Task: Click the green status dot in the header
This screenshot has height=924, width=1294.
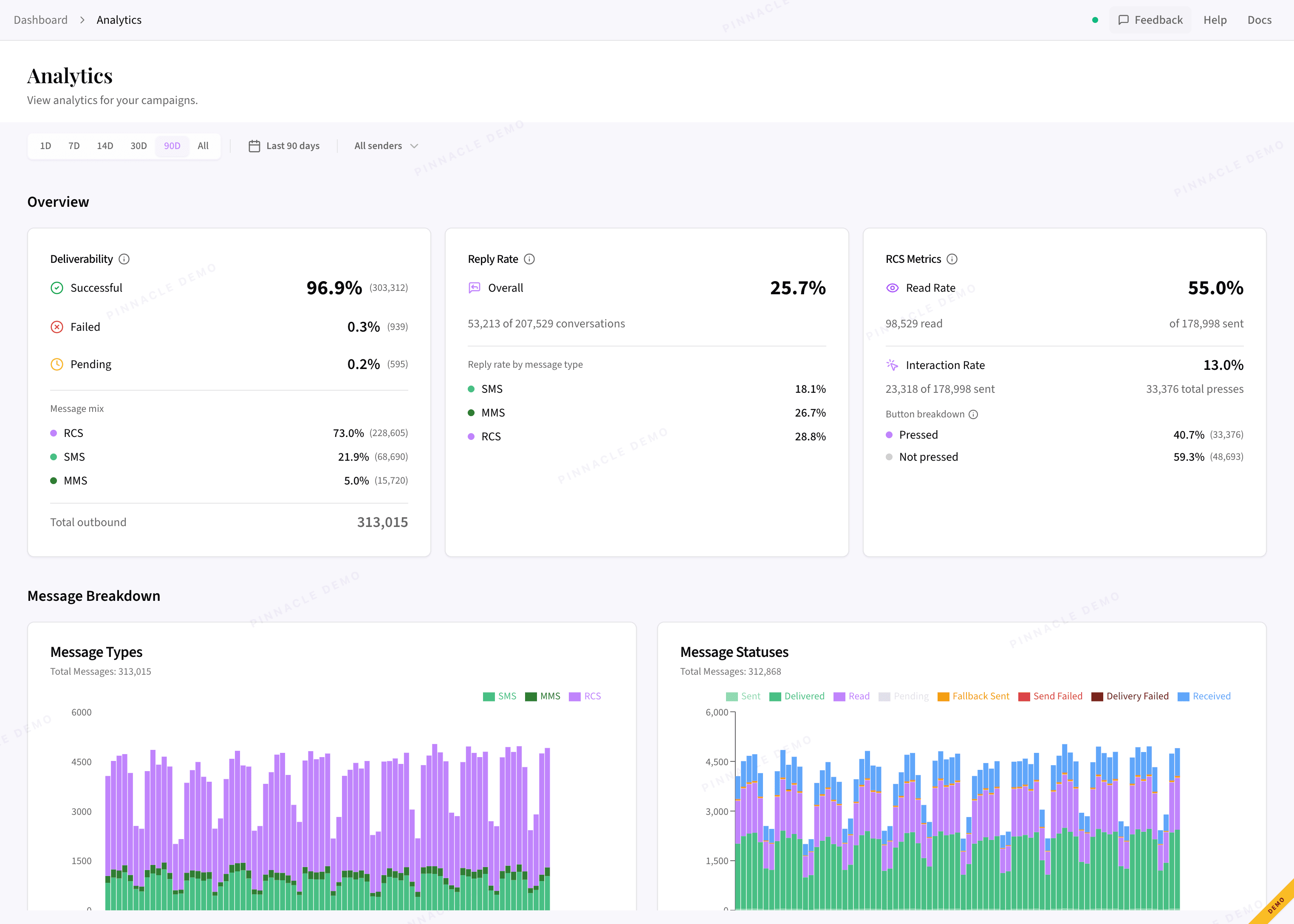Action: 1096,20
